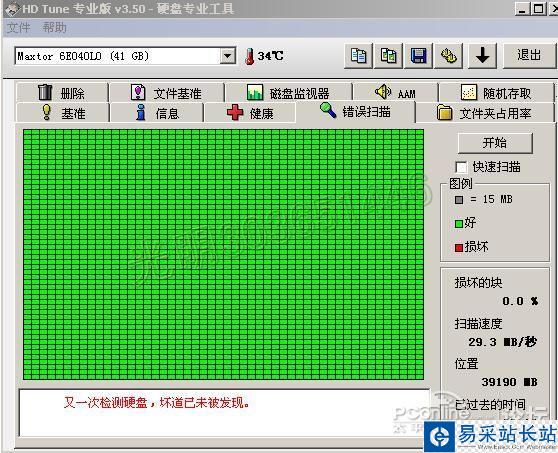Switch to the AAM tab

pyautogui.click(x=395, y=93)
